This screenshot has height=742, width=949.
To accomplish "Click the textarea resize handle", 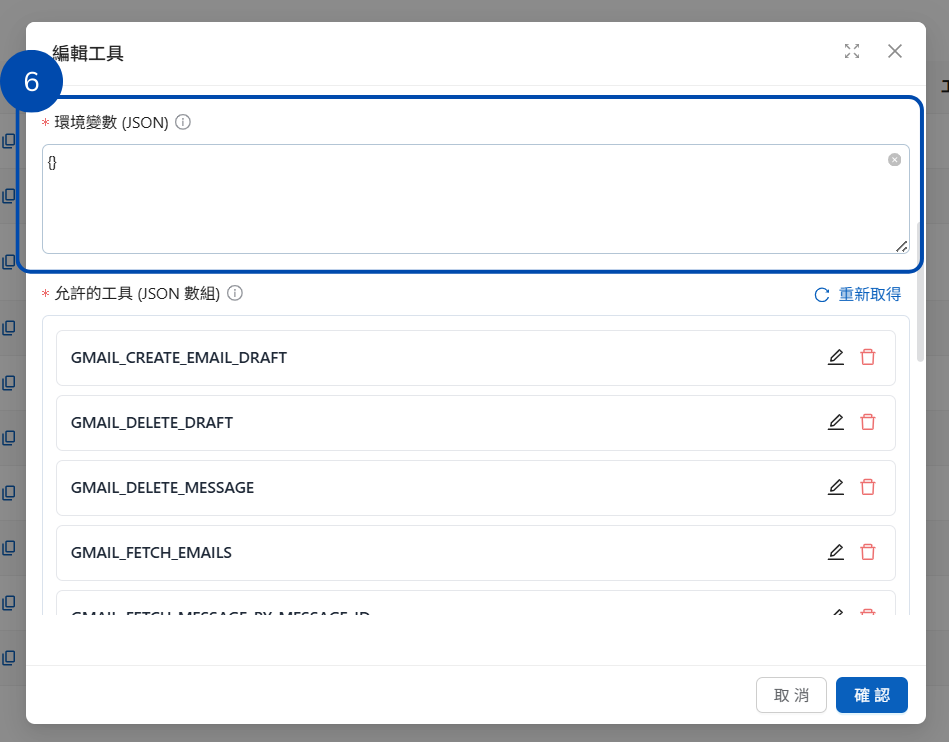I will [902, 246].
